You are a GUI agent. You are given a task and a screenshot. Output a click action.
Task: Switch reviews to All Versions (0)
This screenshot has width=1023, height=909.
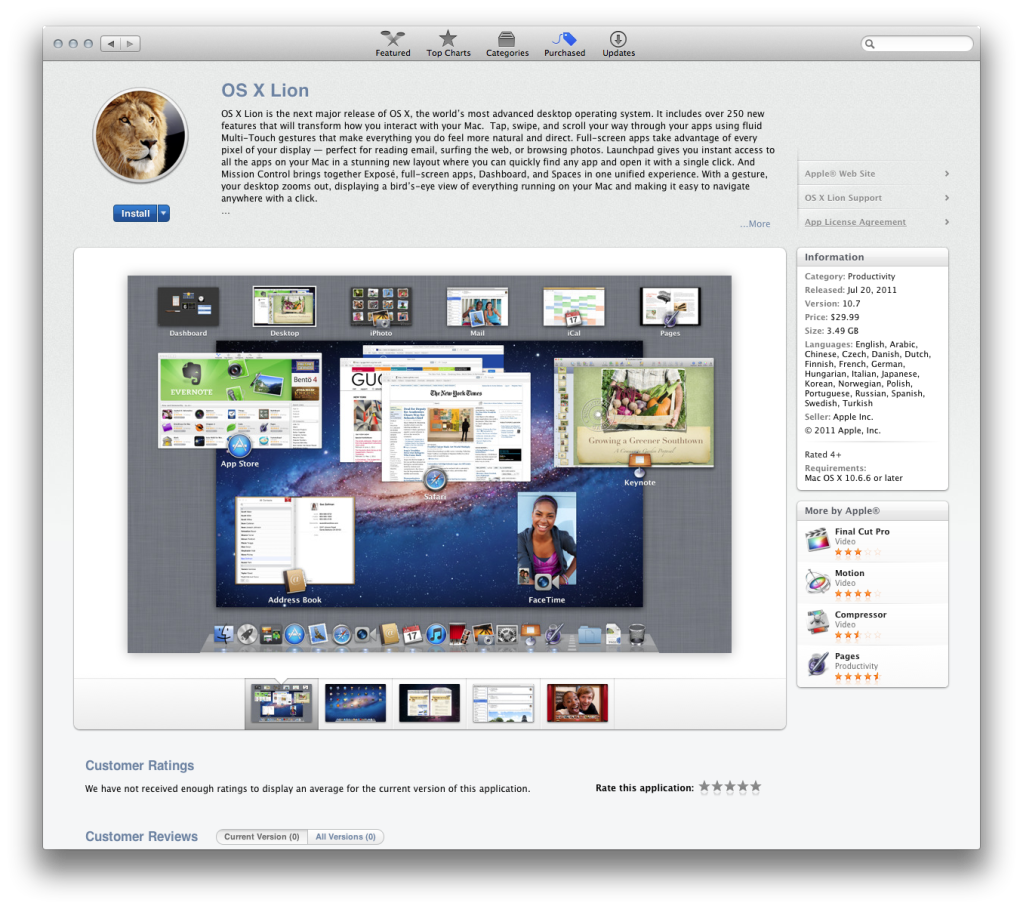[346, 837]
